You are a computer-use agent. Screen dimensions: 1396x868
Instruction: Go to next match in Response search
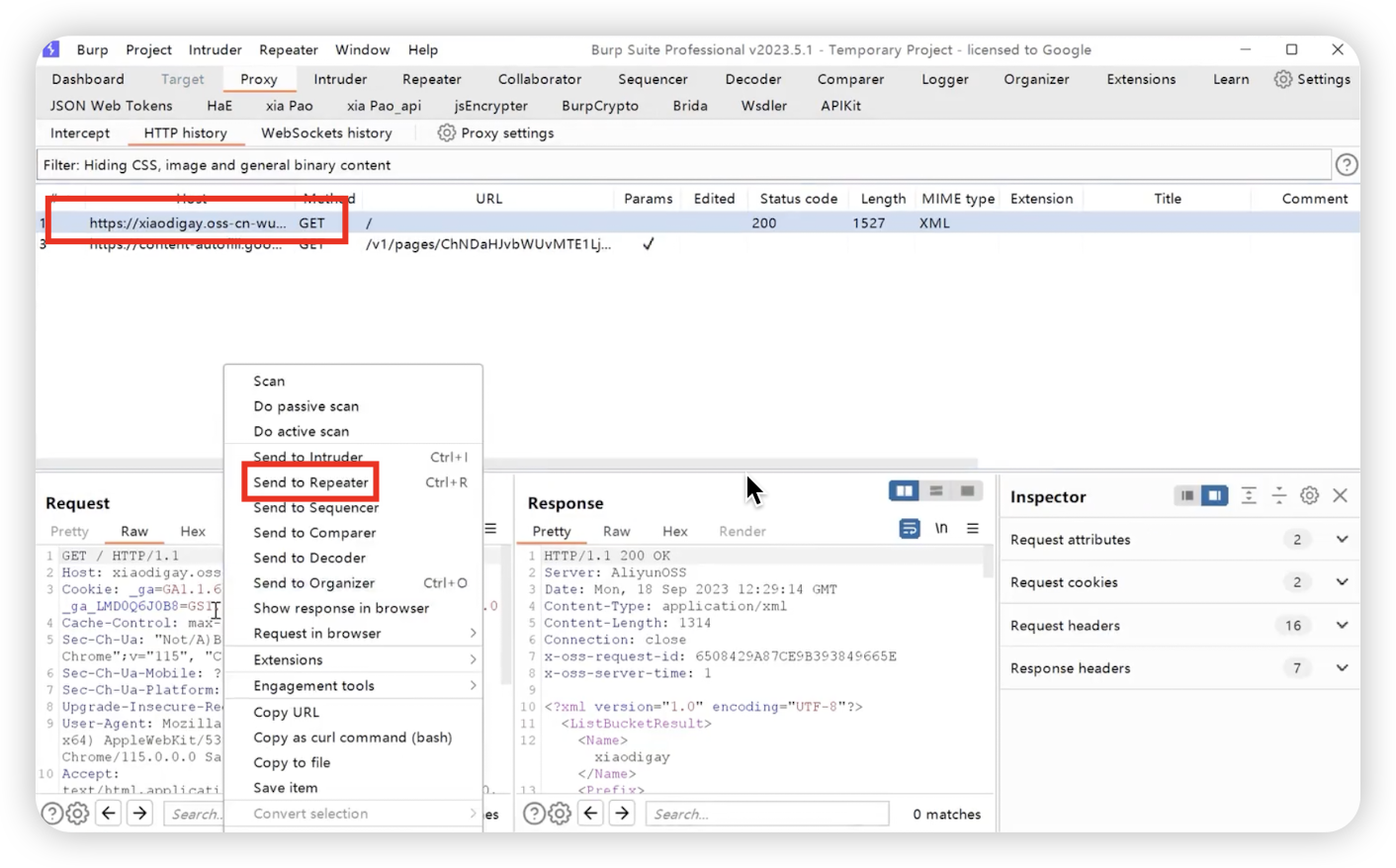click(622, 814)
